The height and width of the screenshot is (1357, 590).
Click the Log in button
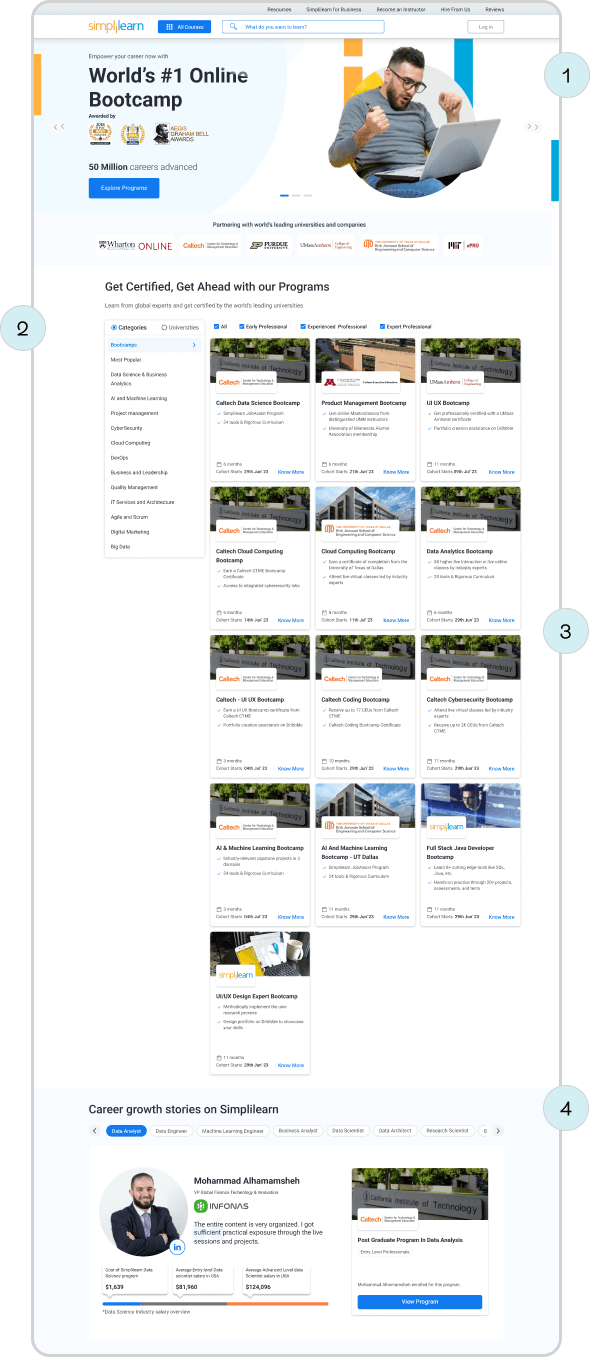[x=485, y=27]
